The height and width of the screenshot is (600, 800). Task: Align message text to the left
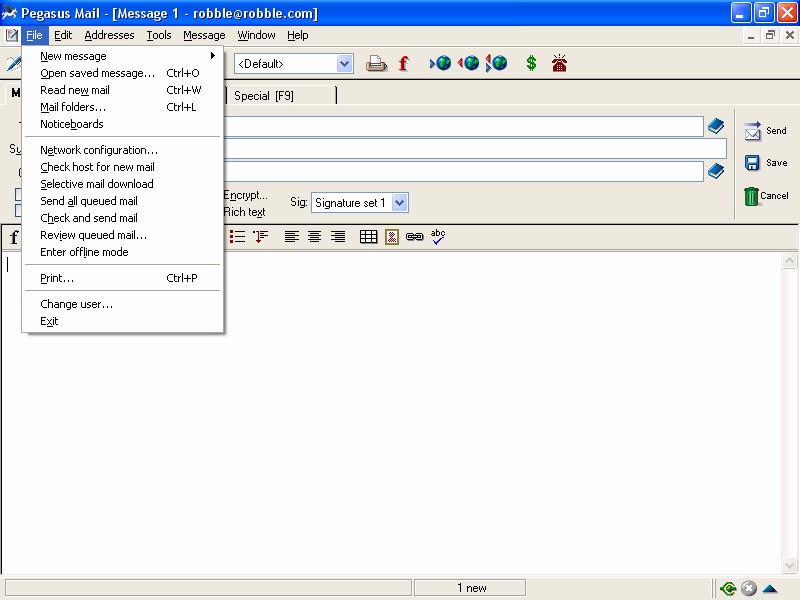pyautogui.click(x=291, y=237)
